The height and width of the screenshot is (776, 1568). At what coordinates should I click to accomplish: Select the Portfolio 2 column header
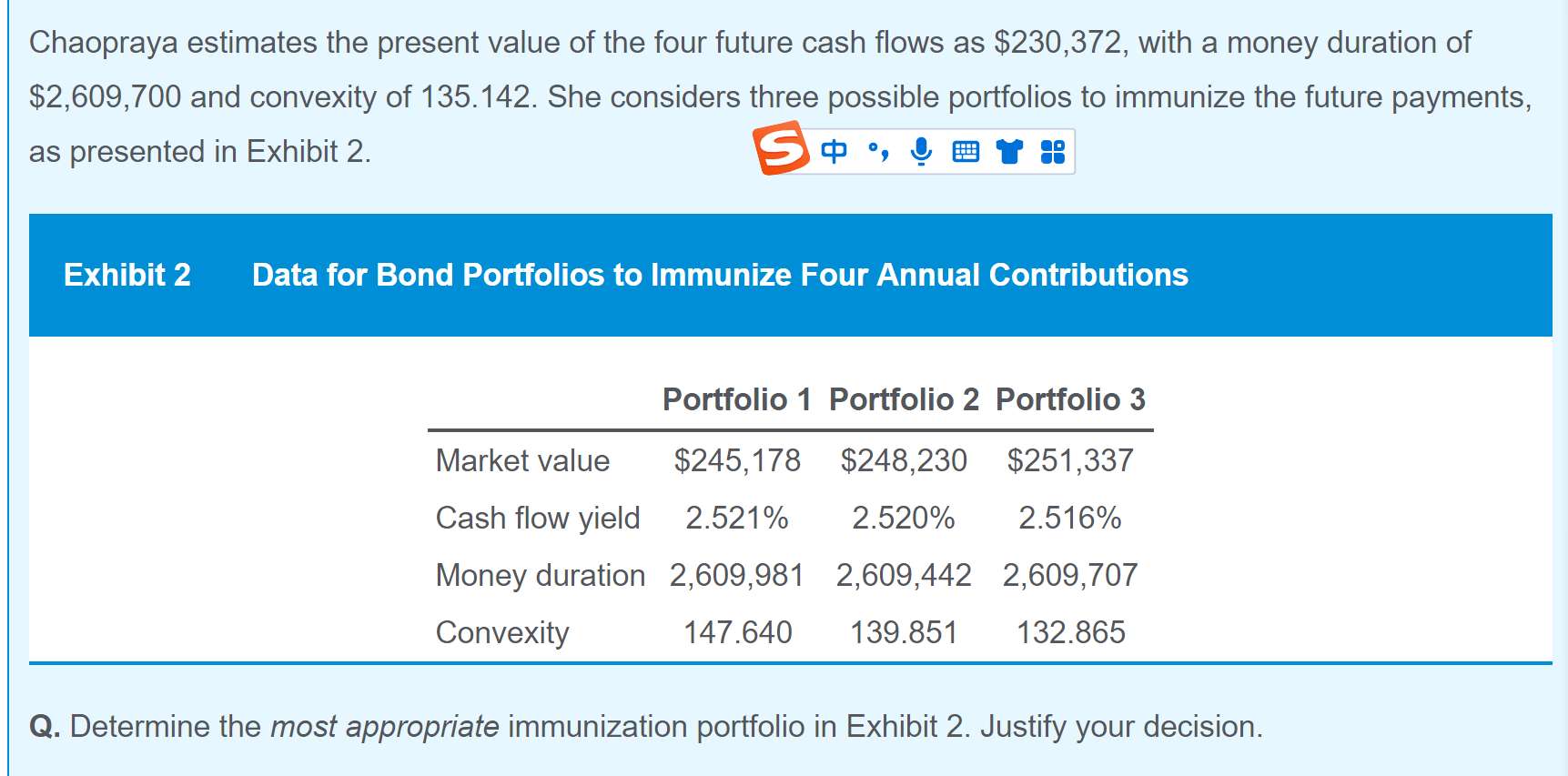[x=904, y=399]
